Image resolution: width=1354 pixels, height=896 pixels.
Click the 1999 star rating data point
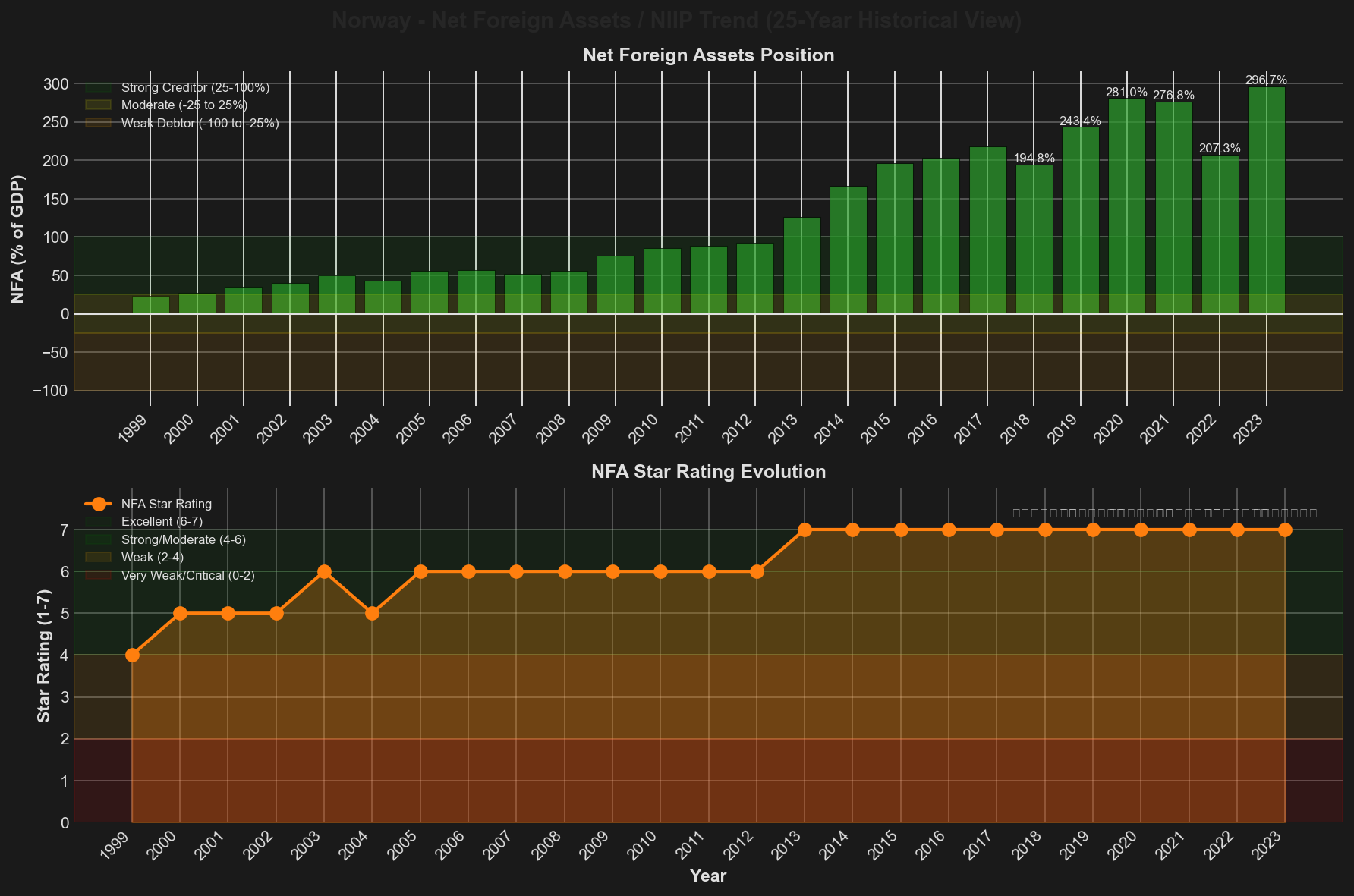click(132, 655)
